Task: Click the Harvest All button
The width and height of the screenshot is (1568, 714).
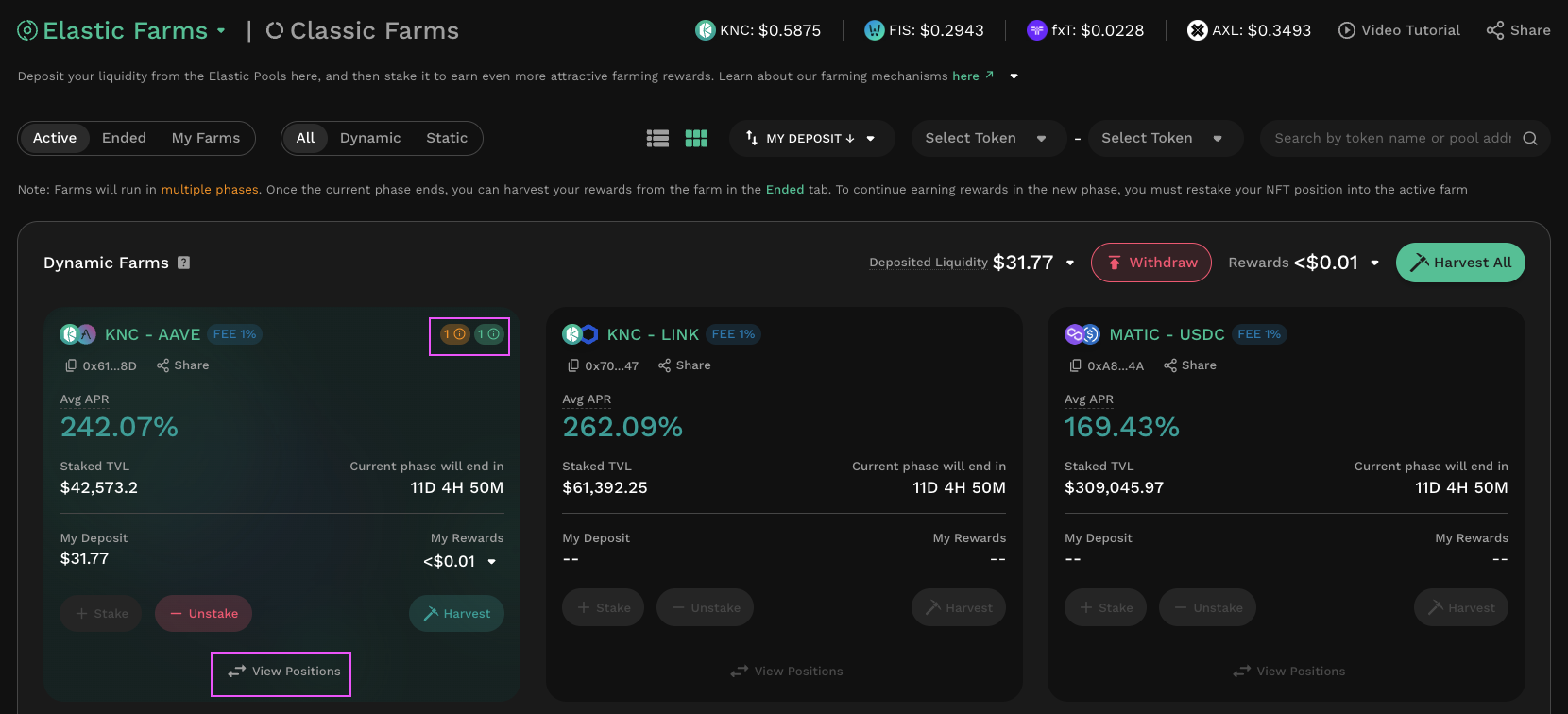Action: (1460, 263)
